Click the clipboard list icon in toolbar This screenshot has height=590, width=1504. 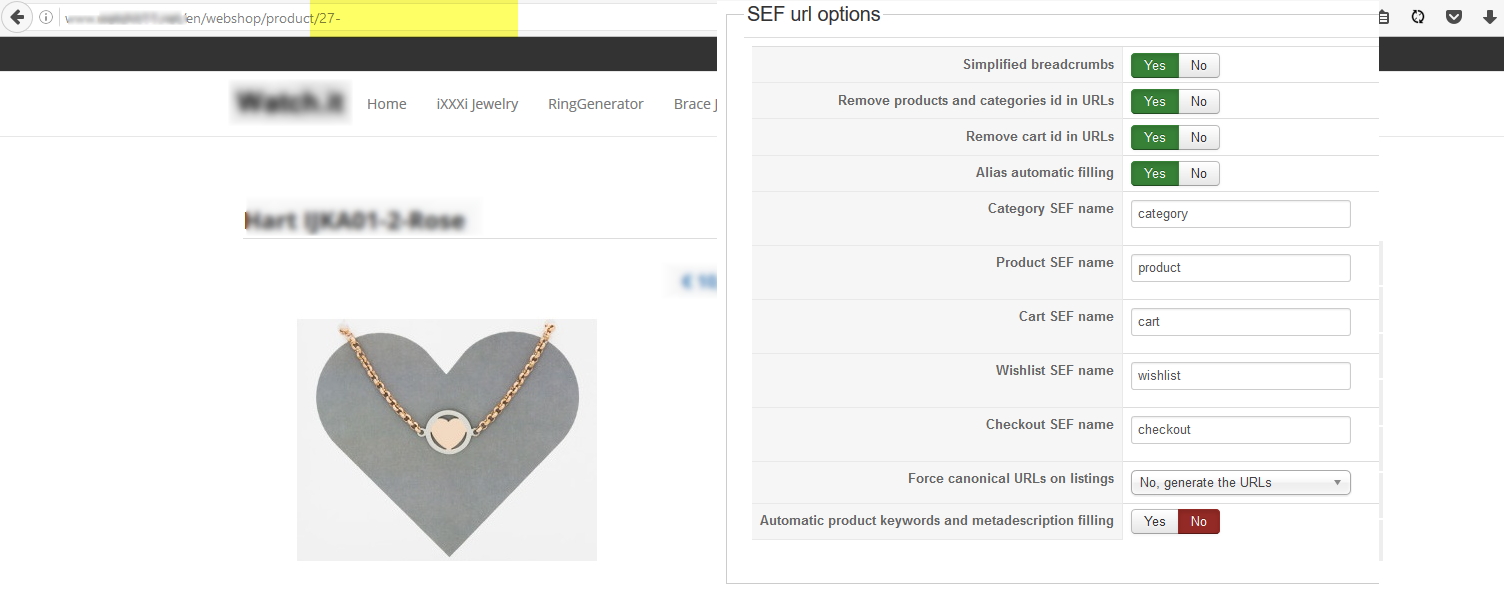1384,17
